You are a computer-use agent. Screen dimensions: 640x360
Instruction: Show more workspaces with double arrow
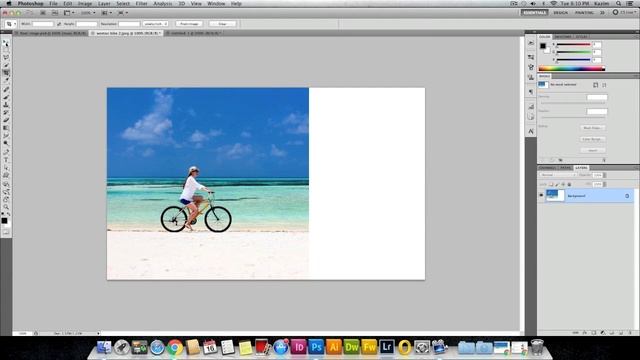(602, 13)
